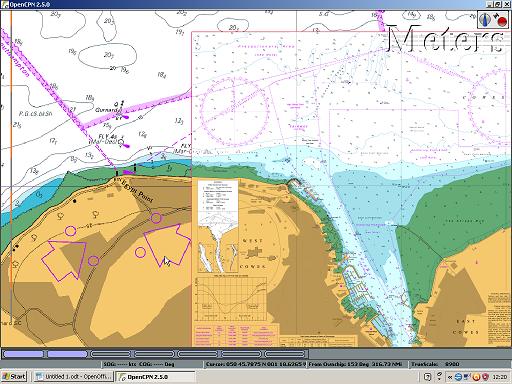
Task: Click the TrueScale 8900 status field
Action: [x=460, y=364]
